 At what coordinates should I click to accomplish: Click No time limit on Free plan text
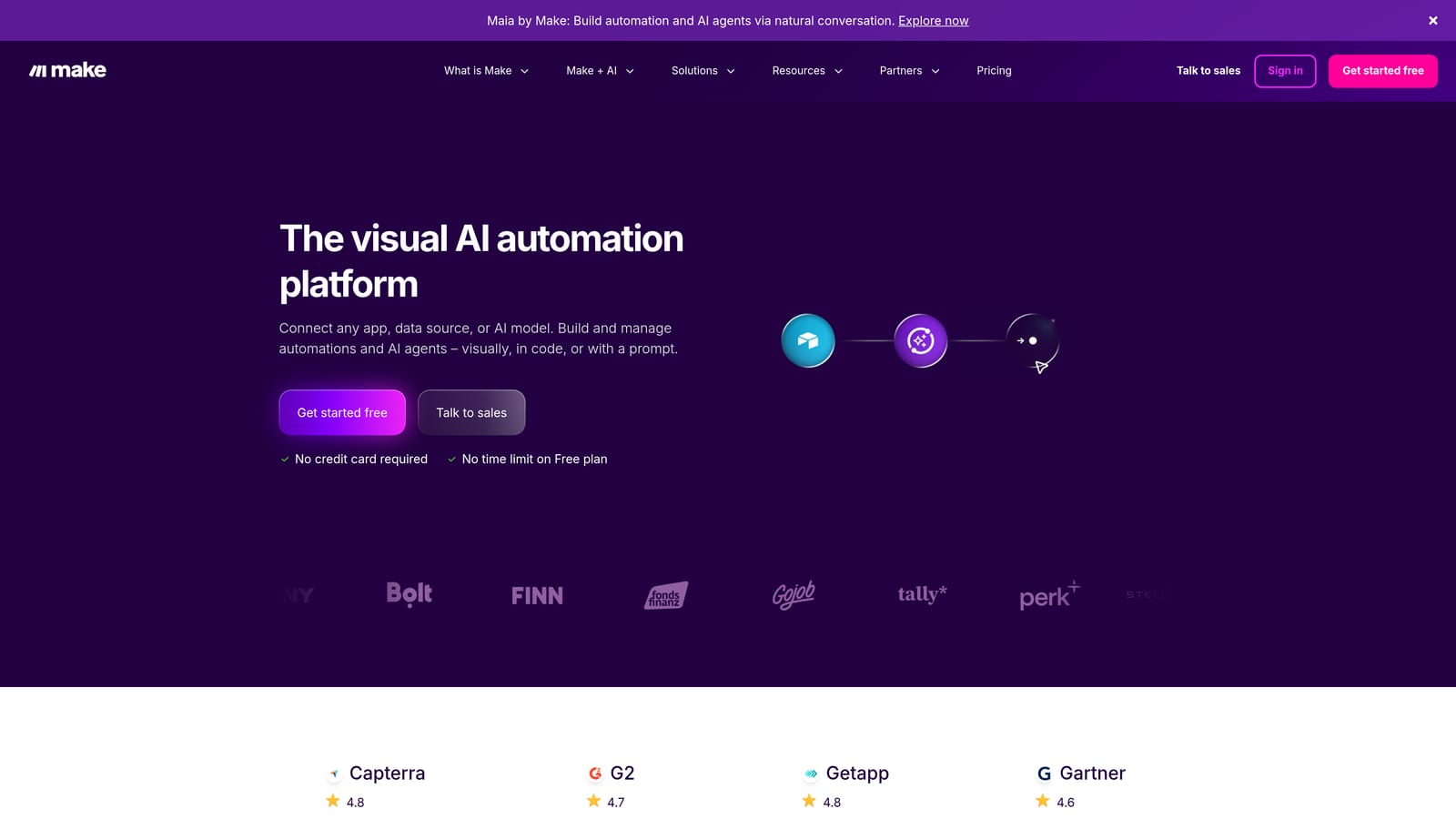click(534, 460)
